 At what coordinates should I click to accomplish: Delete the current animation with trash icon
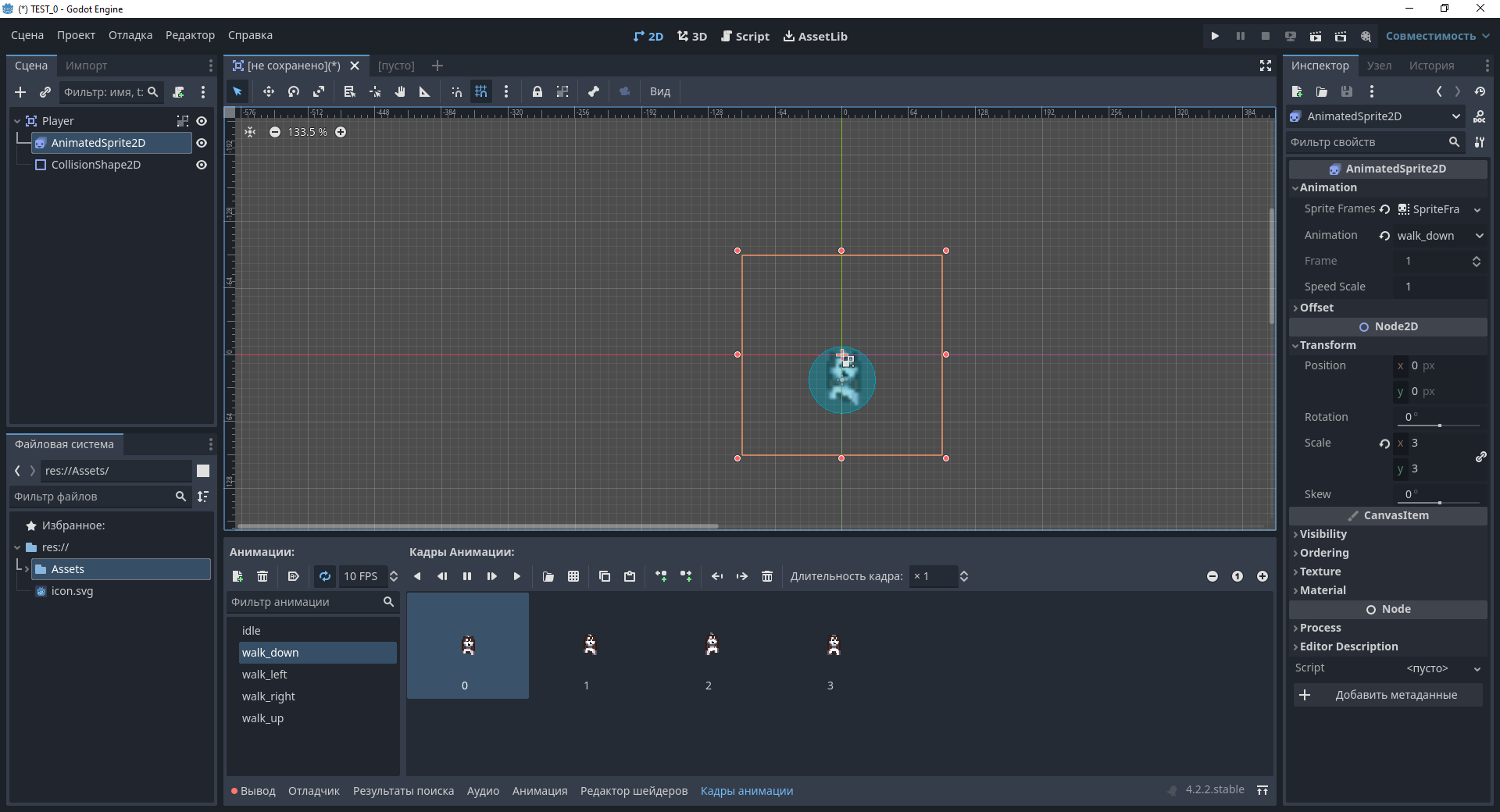click(262, 576)
